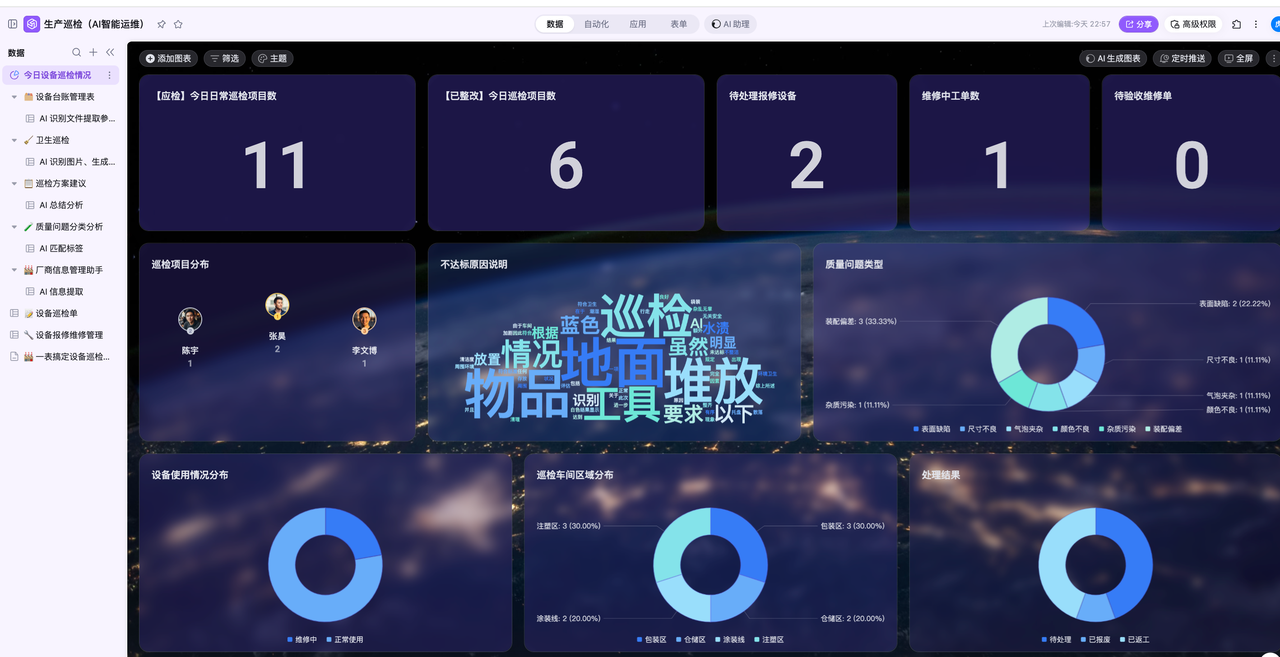The image size is (1280, 657).
Task: Click the purple 分享 button
Action: click(x=1138, y=24)
